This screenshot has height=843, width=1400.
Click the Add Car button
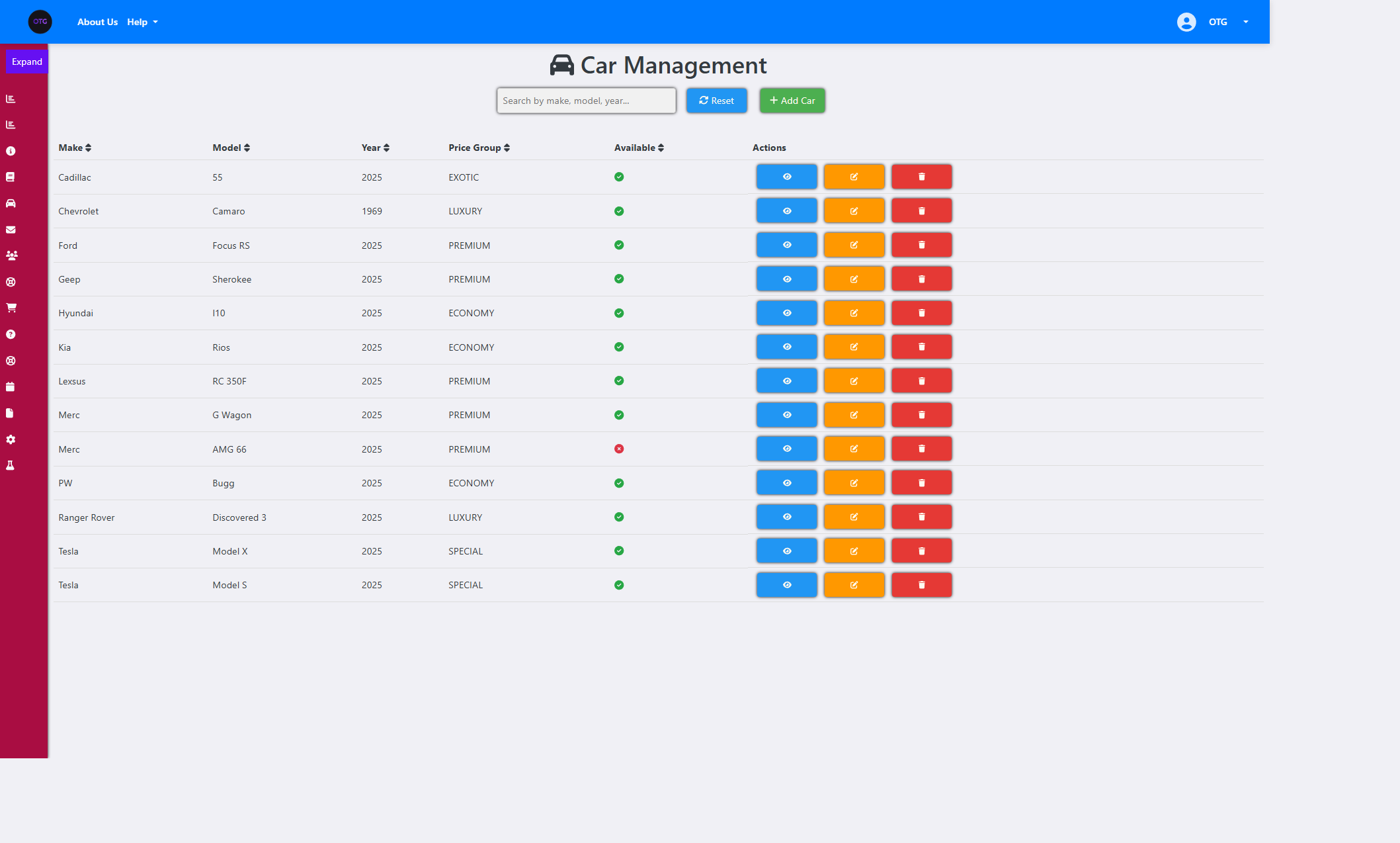[792, 101]
